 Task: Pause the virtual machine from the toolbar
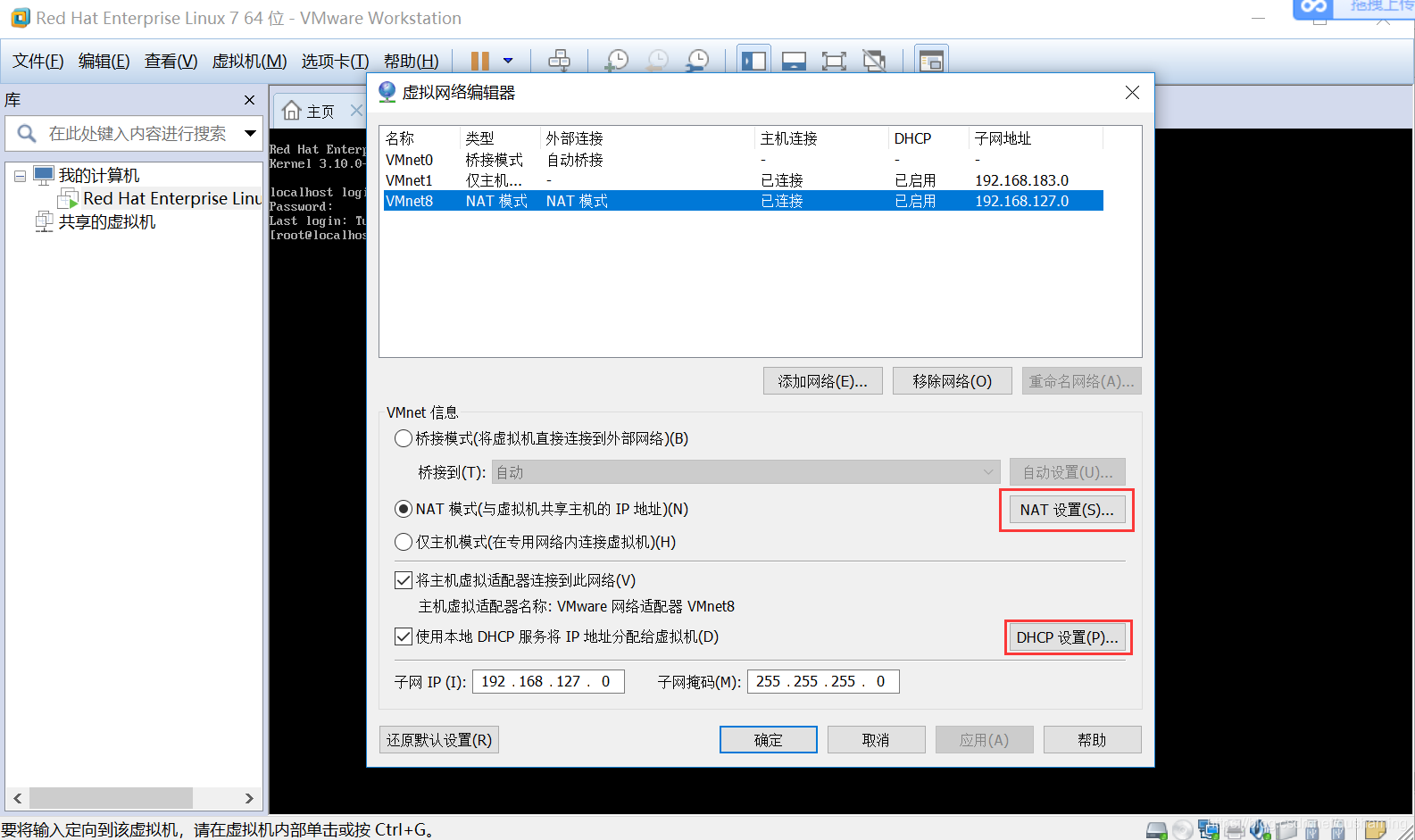tap(480, 61)
